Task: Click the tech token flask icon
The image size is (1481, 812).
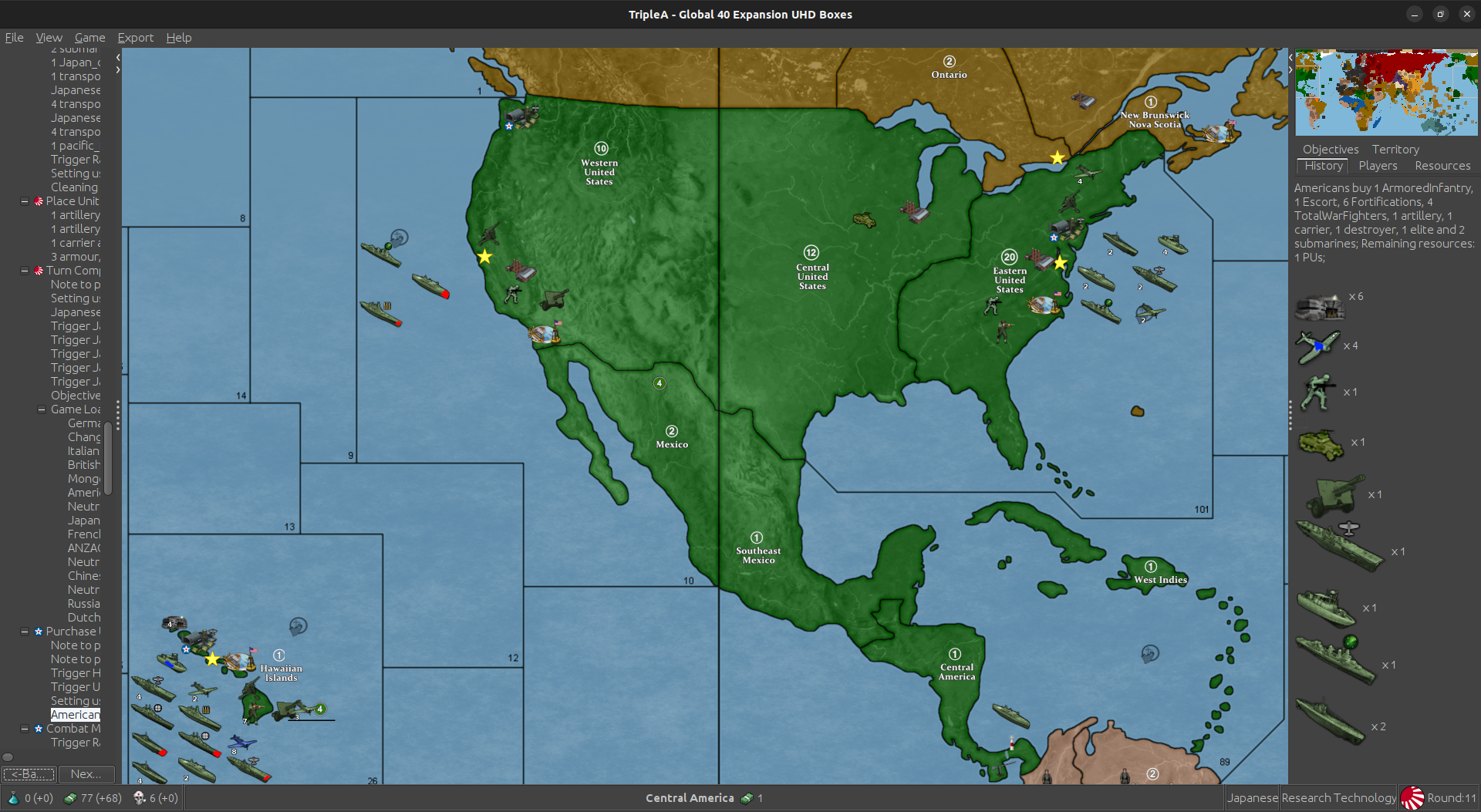Action: pyautogui.click(x=13, y=798)
